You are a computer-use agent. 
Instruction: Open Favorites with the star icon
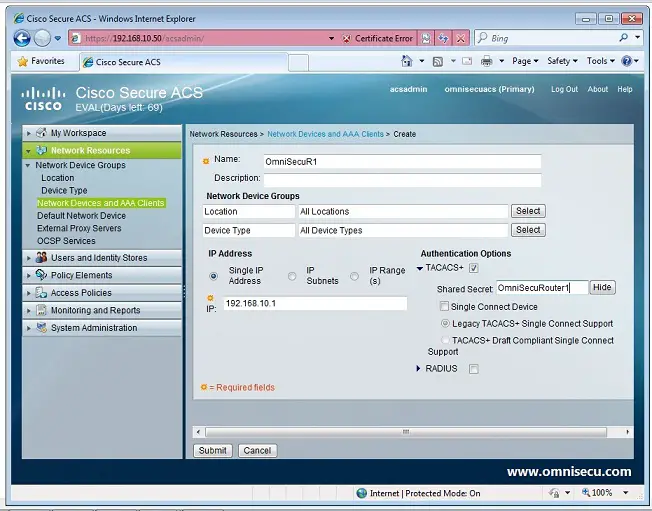[x=22, y=62]
